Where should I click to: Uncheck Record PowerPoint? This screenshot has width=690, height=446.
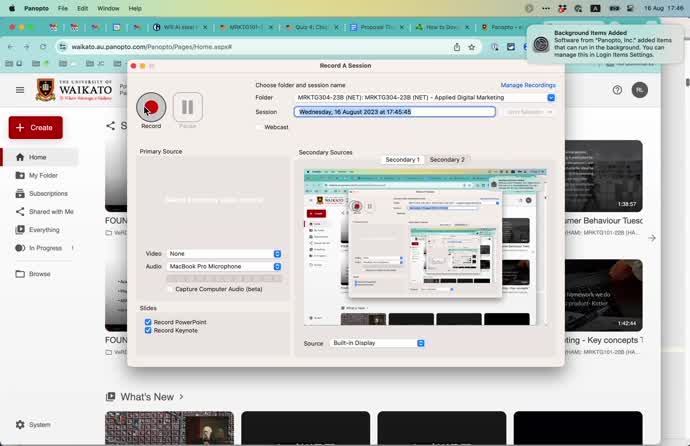148,322
